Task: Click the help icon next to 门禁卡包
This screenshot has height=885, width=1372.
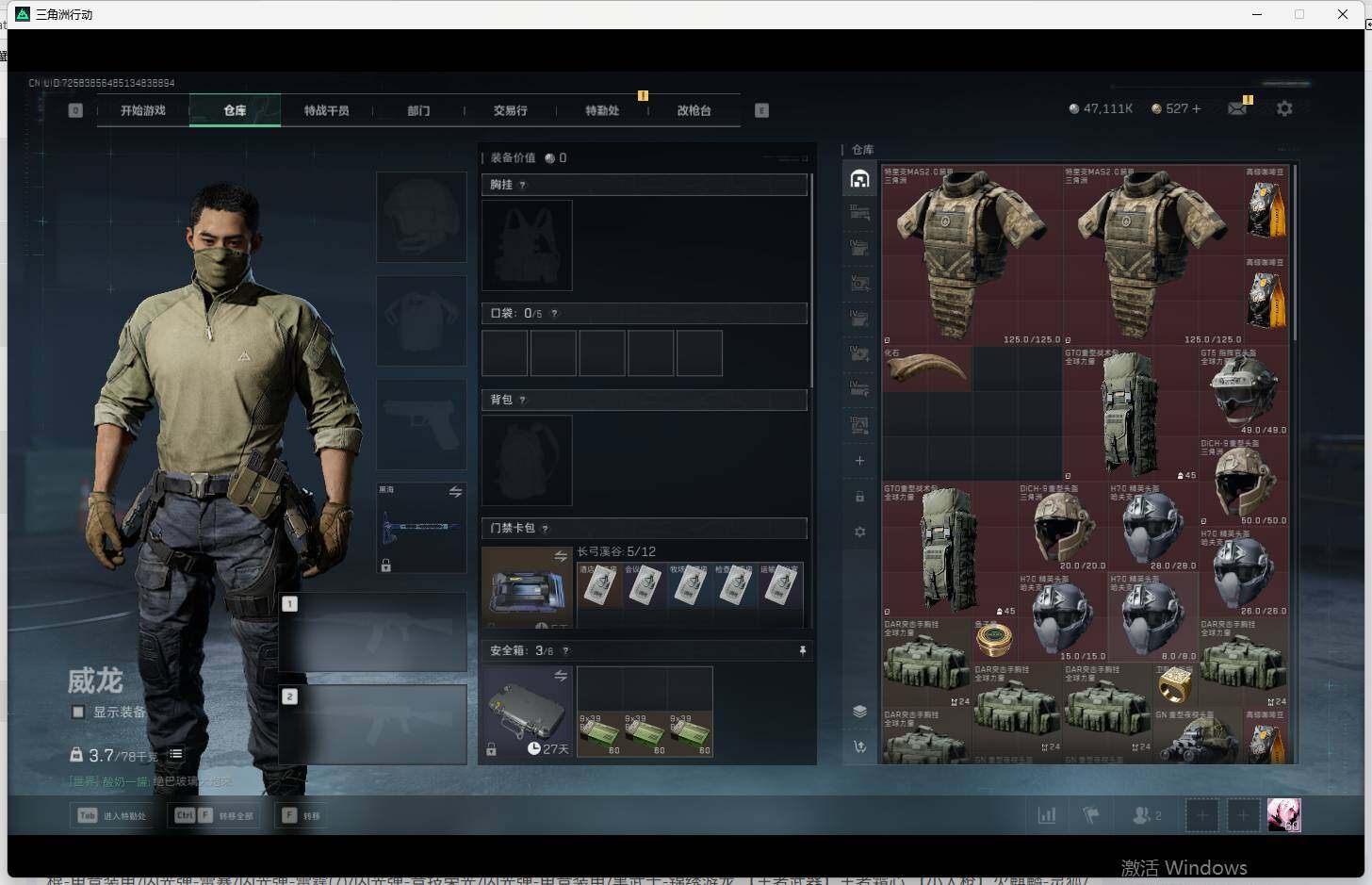Action: 545,528
